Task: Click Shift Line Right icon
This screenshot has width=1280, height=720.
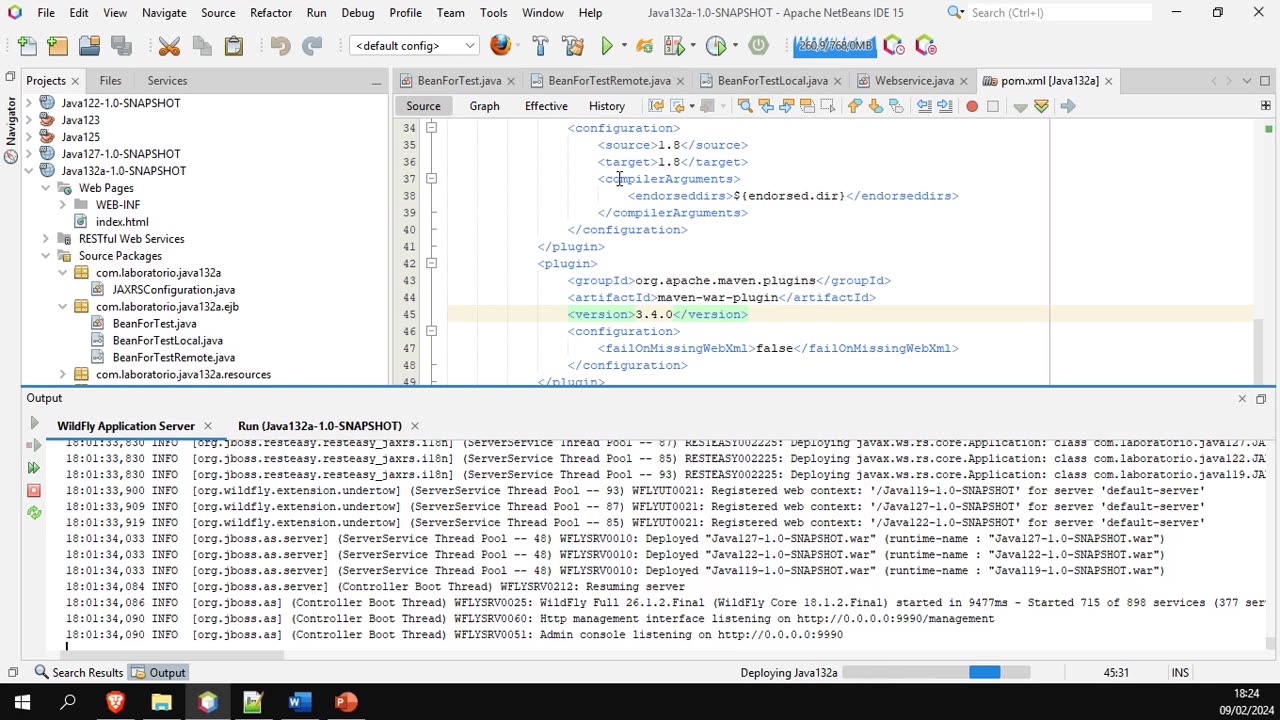Action: tap(944, 106)
